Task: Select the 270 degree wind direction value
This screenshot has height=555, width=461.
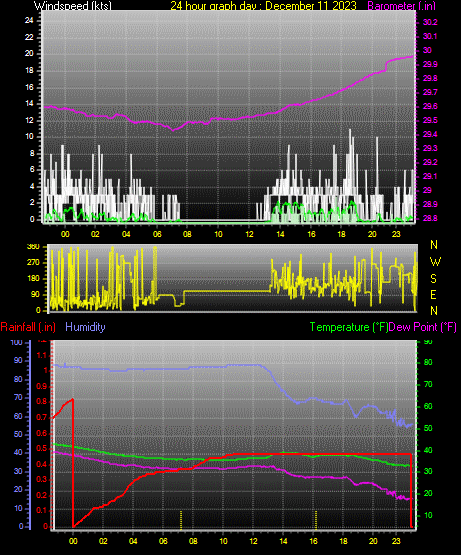Action: coord(33,263)
